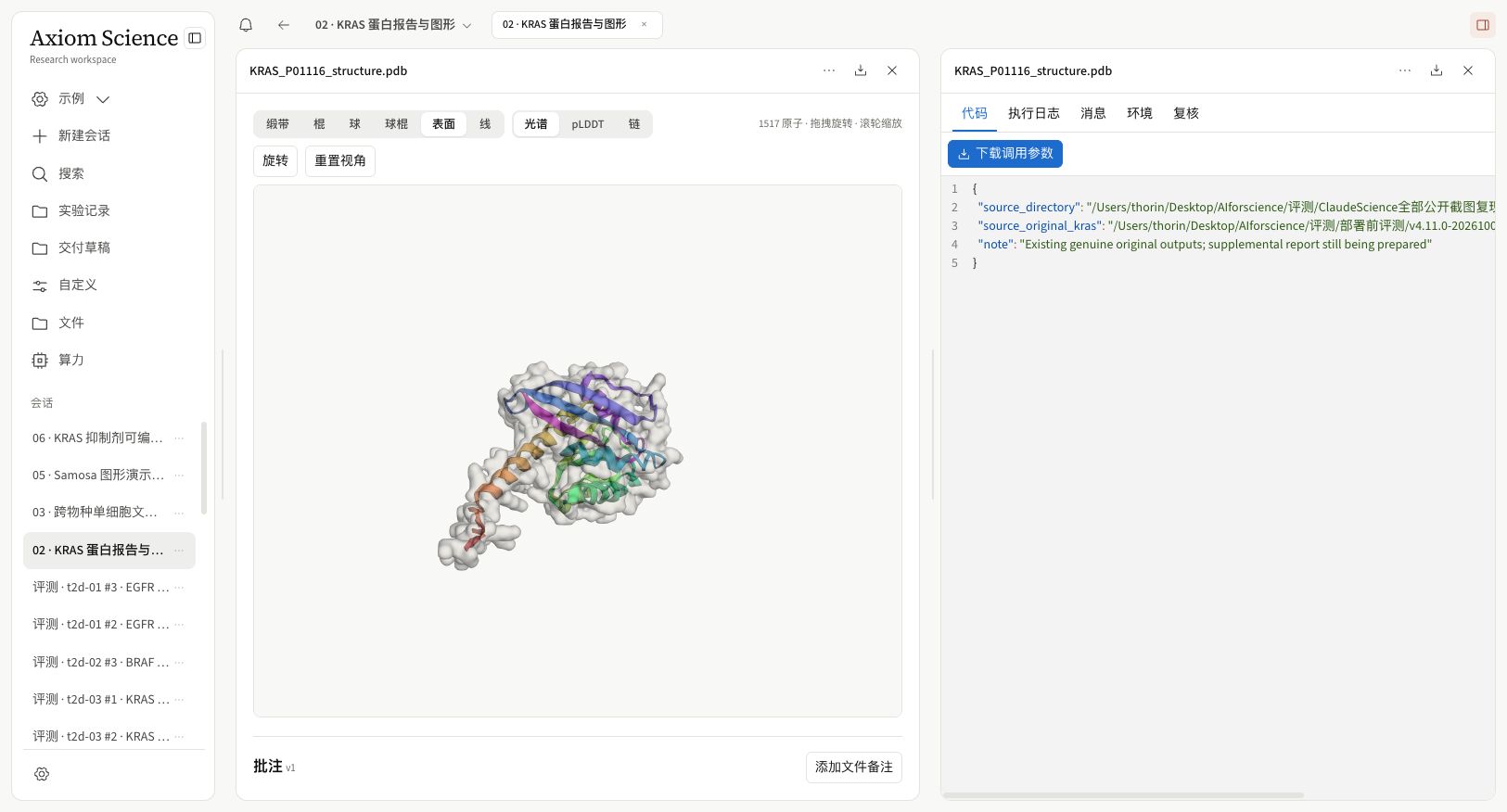Toggle the right side panel icon
Image resolution: width=1507 pixels, height=812 pixels.
click(x=1483, y=25)
